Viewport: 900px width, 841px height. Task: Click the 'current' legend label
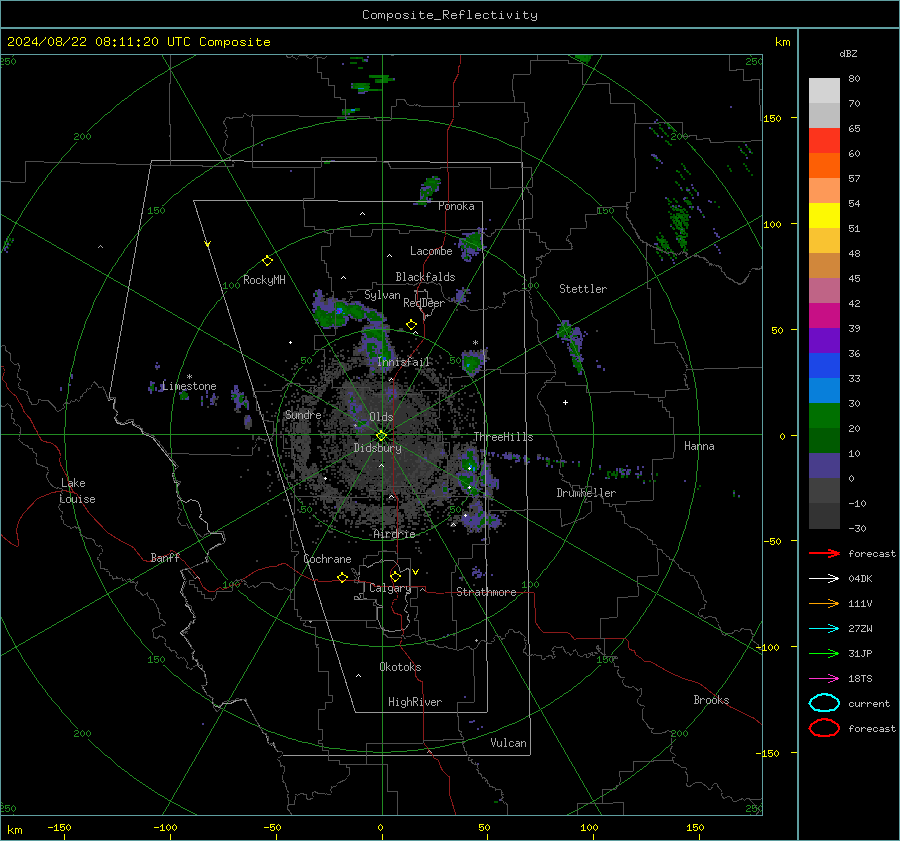tap(869, 703)
